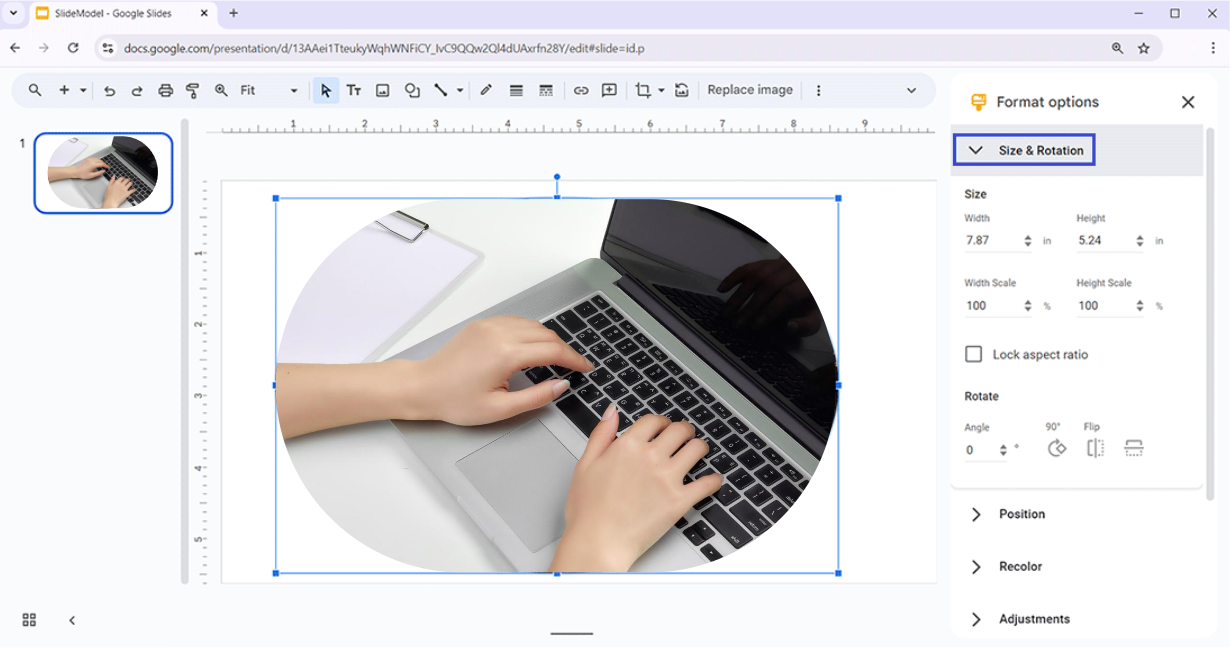This screenshot has width=1230, height=650.
Task: Select slide 1 thumbnail in filmstrip
Action: click(103, 173)
